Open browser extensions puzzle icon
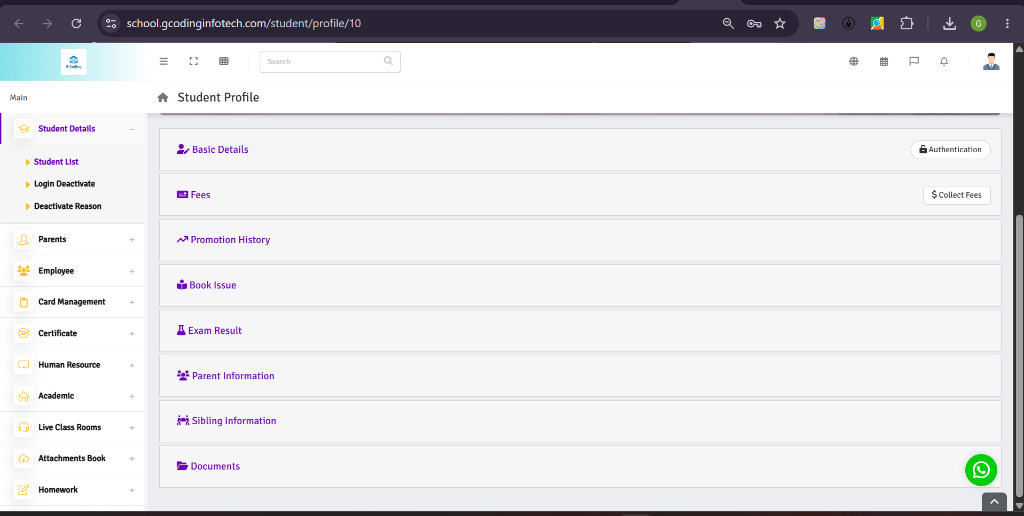Viewport: 1024px width, 516px height. tap(906, 24)
